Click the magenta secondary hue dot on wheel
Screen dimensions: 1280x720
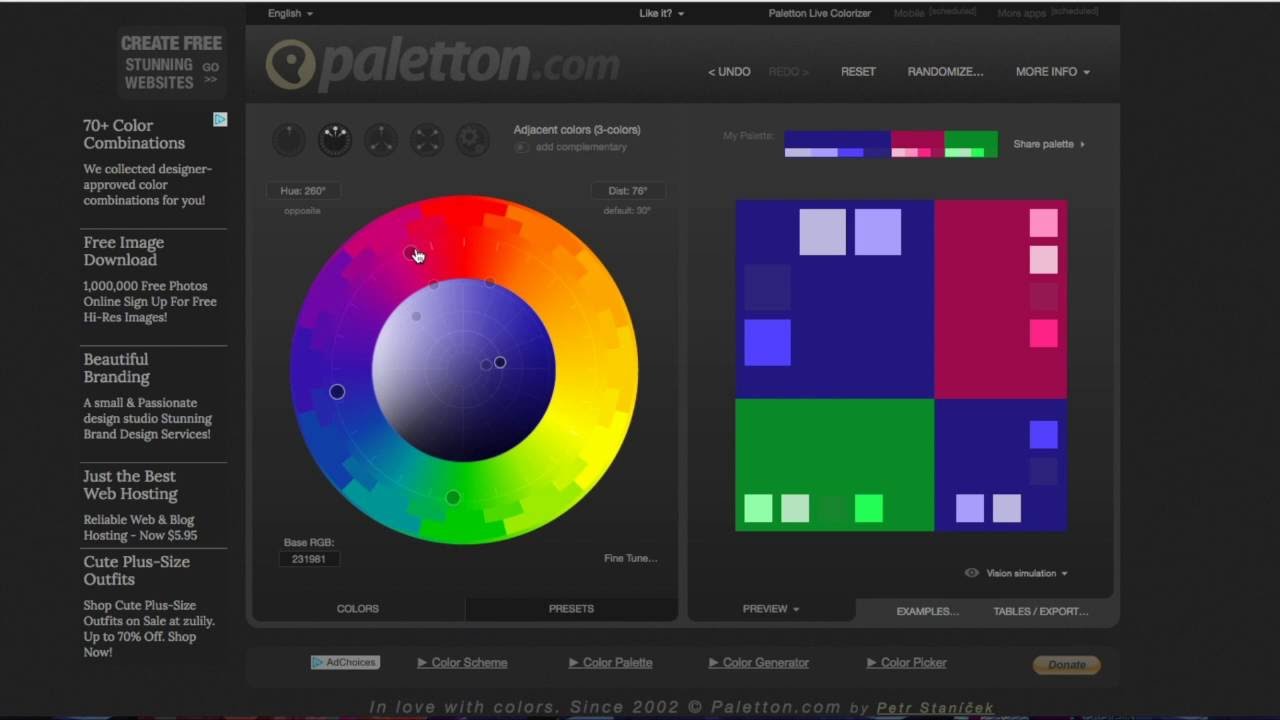pos(410,254)
